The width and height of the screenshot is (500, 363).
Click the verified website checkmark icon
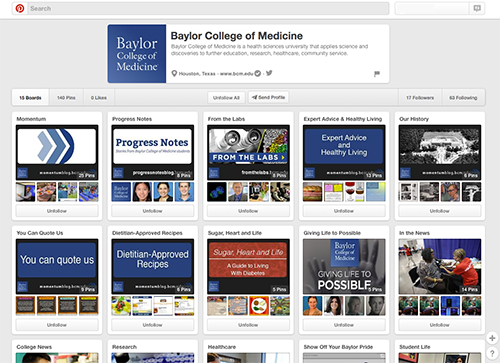258,73
